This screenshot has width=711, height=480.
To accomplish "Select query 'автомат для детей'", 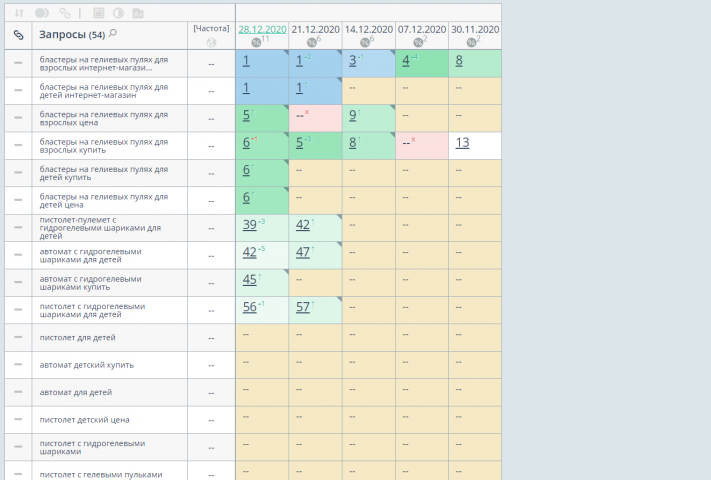I will (76, 393).
